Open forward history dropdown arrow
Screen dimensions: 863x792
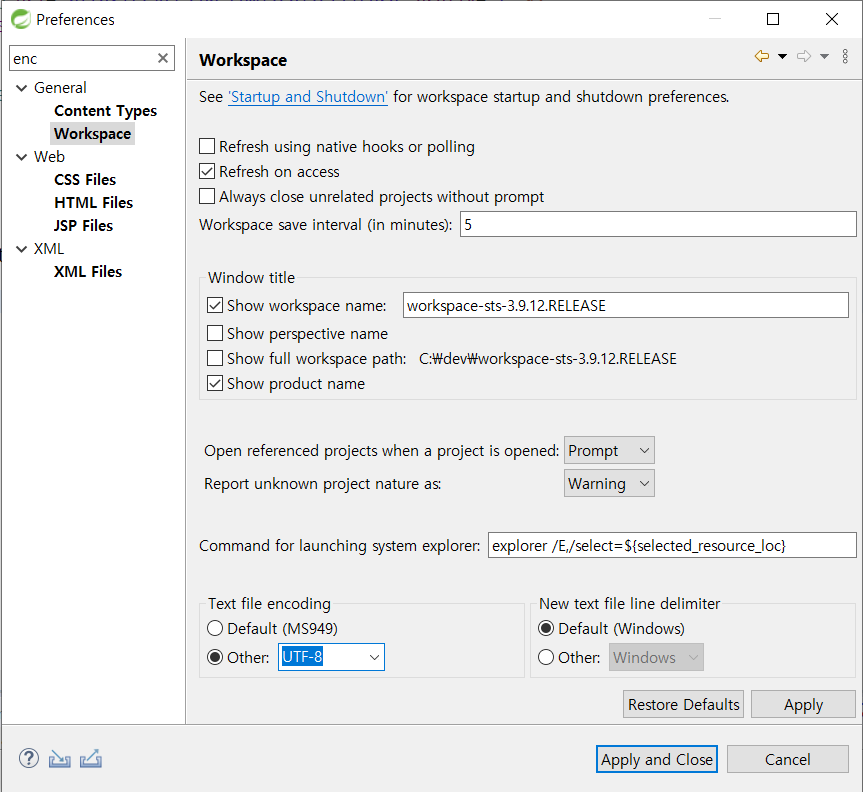[824, 56]
